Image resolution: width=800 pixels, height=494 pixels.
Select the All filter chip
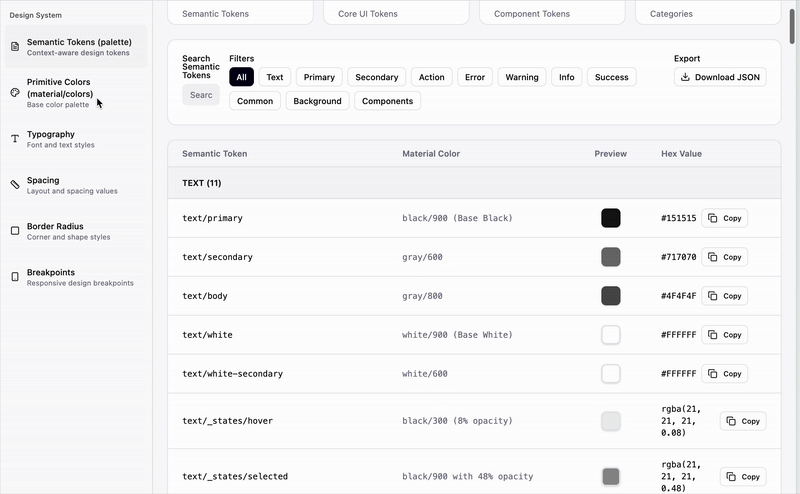(x=241, y=77)
